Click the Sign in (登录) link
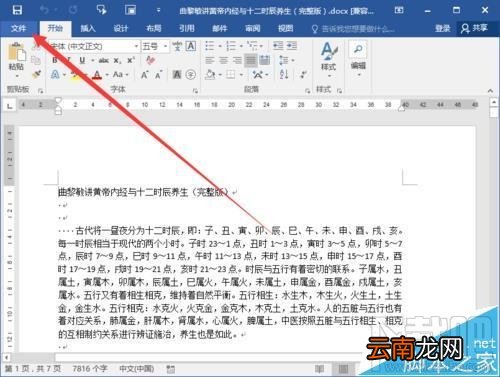Screen dimensions: 500x377 pyautogui.click(x=442, y=28)
